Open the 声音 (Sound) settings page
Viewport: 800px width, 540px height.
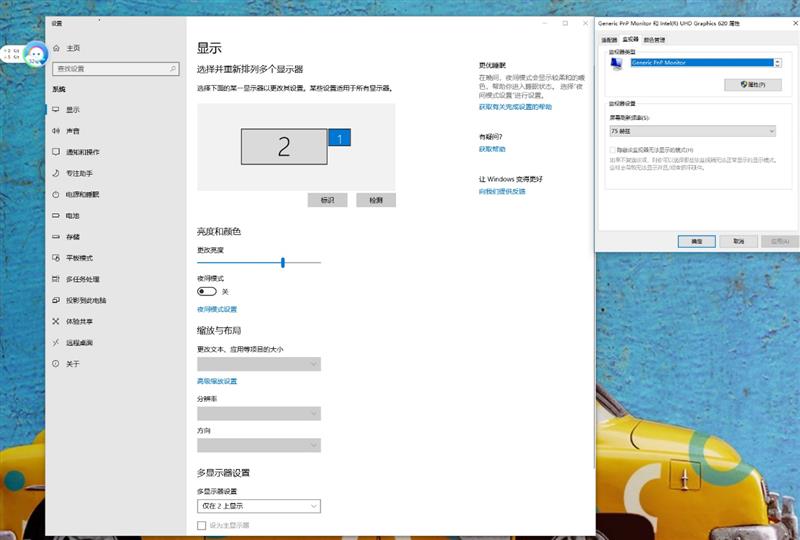coord(73,131)
